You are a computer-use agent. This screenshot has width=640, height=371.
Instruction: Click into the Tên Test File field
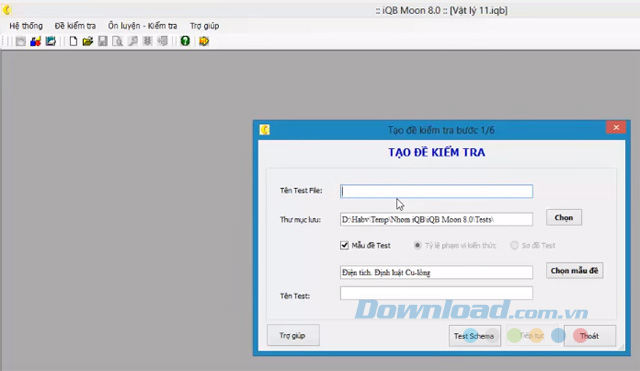(x=436, y=191)
